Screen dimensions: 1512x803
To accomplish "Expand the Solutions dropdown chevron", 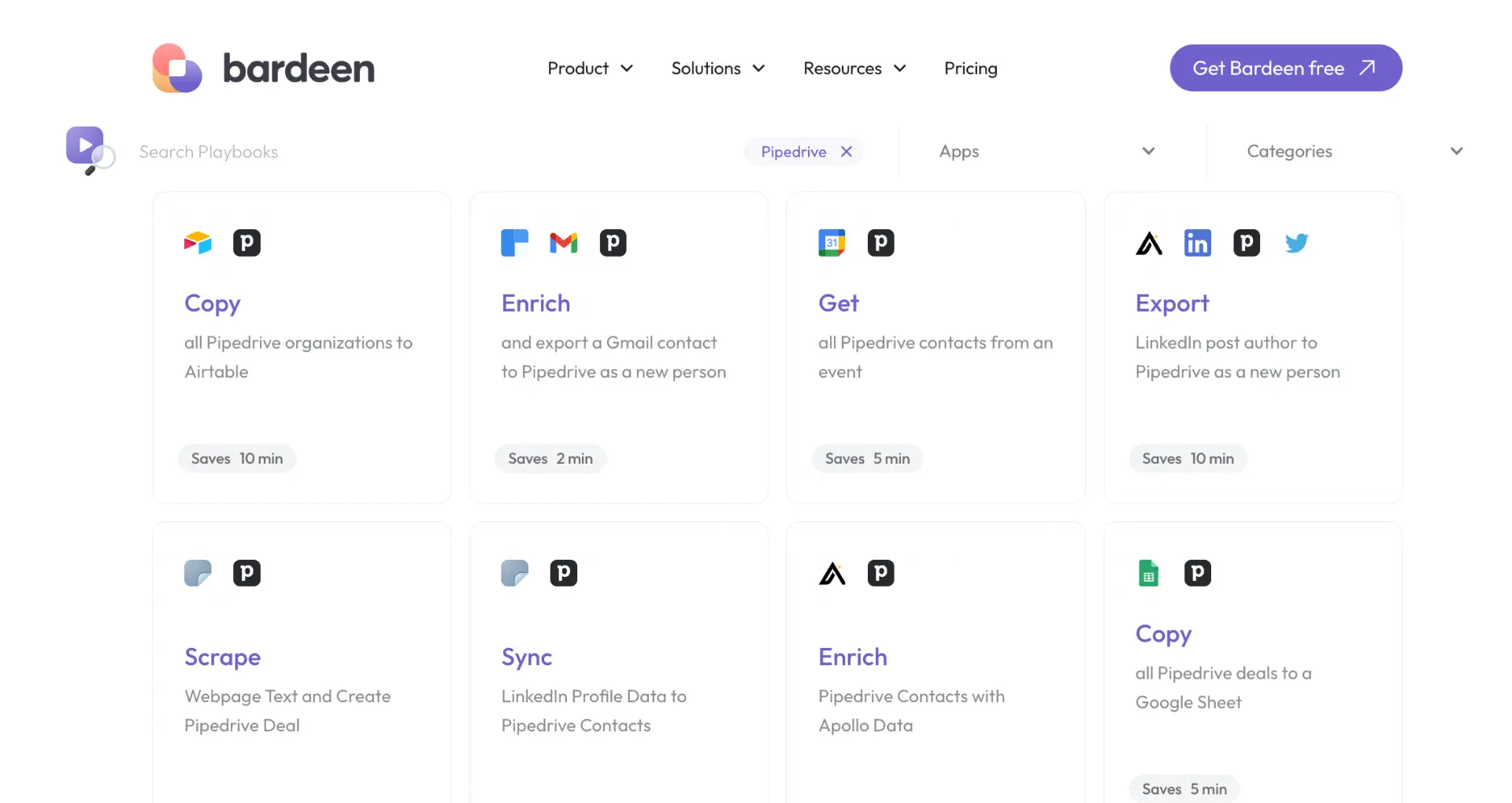I will (758, 68).
